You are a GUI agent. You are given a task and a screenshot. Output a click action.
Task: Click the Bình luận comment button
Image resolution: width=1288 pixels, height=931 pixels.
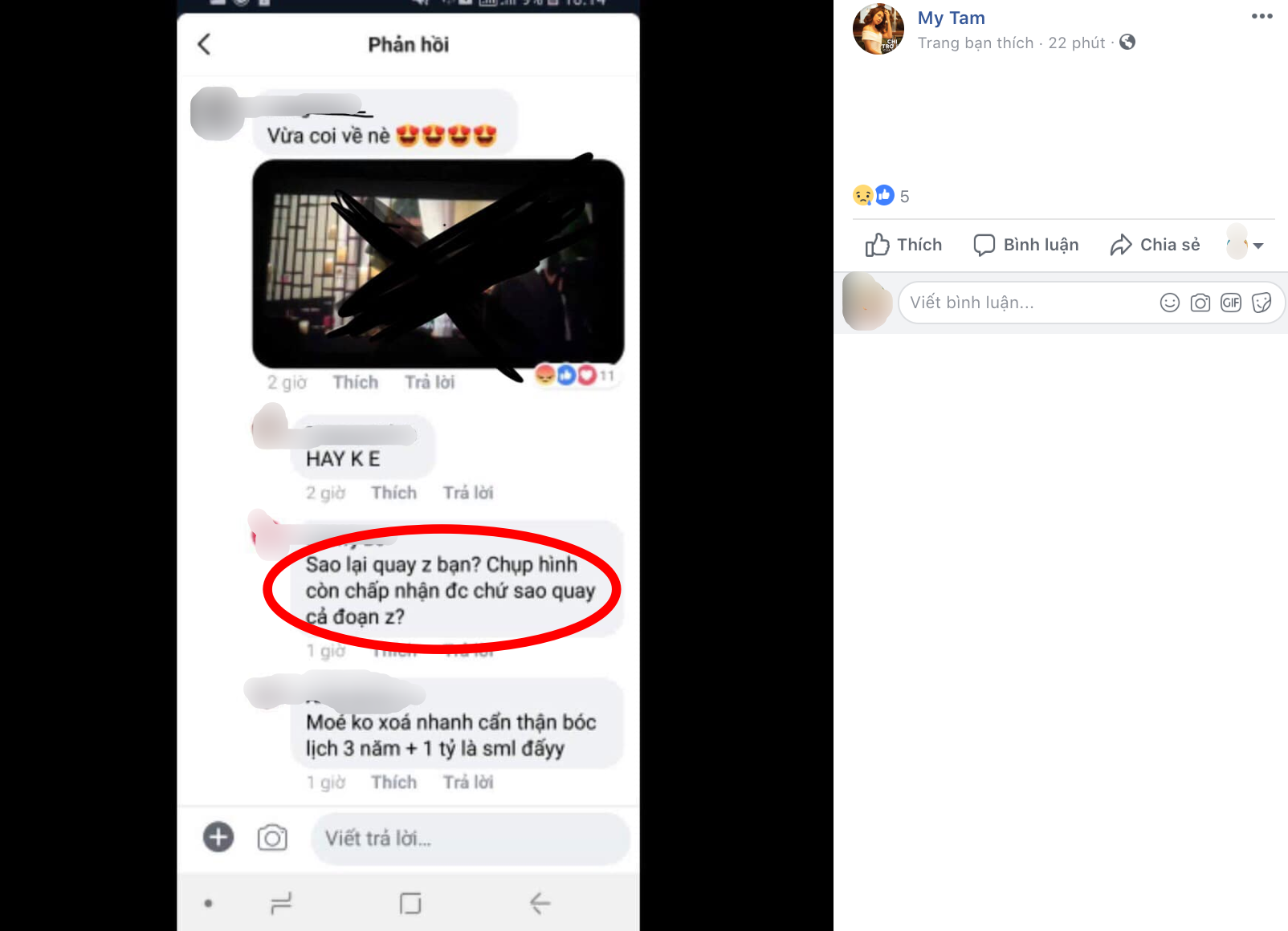click(x=1025, y=245)
